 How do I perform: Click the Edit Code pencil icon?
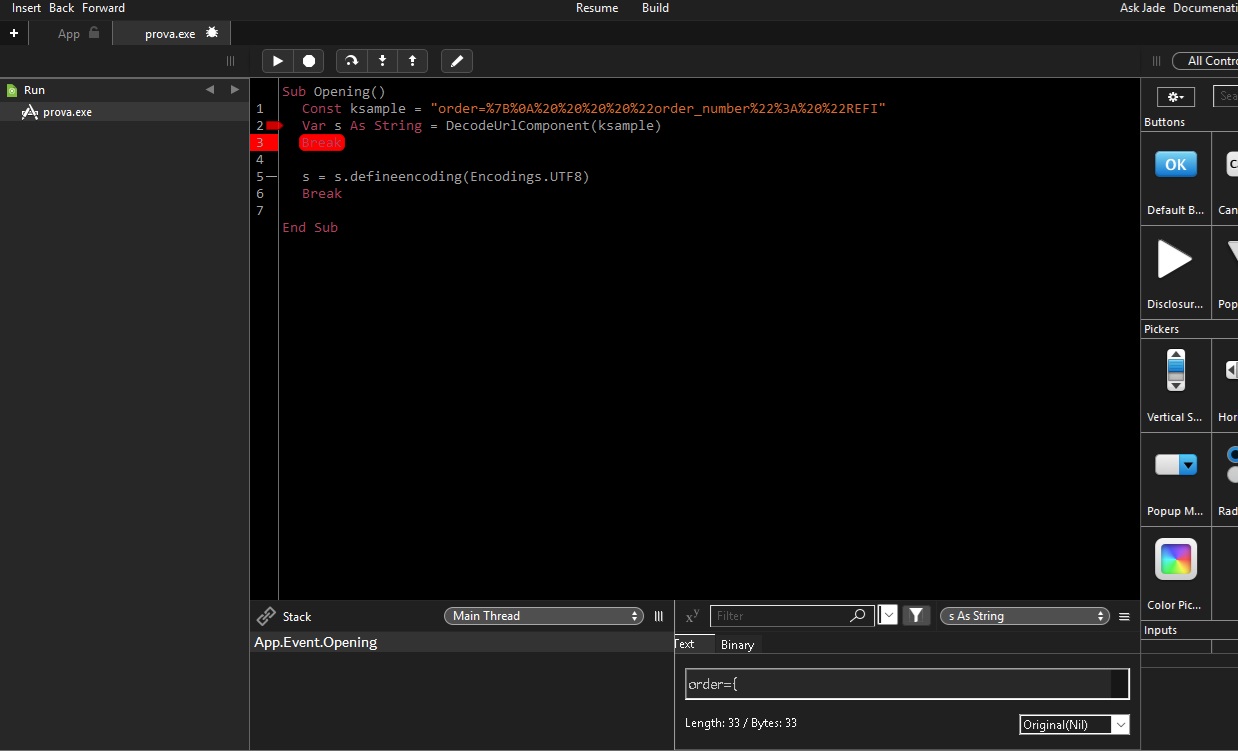(x=457, y=61)
